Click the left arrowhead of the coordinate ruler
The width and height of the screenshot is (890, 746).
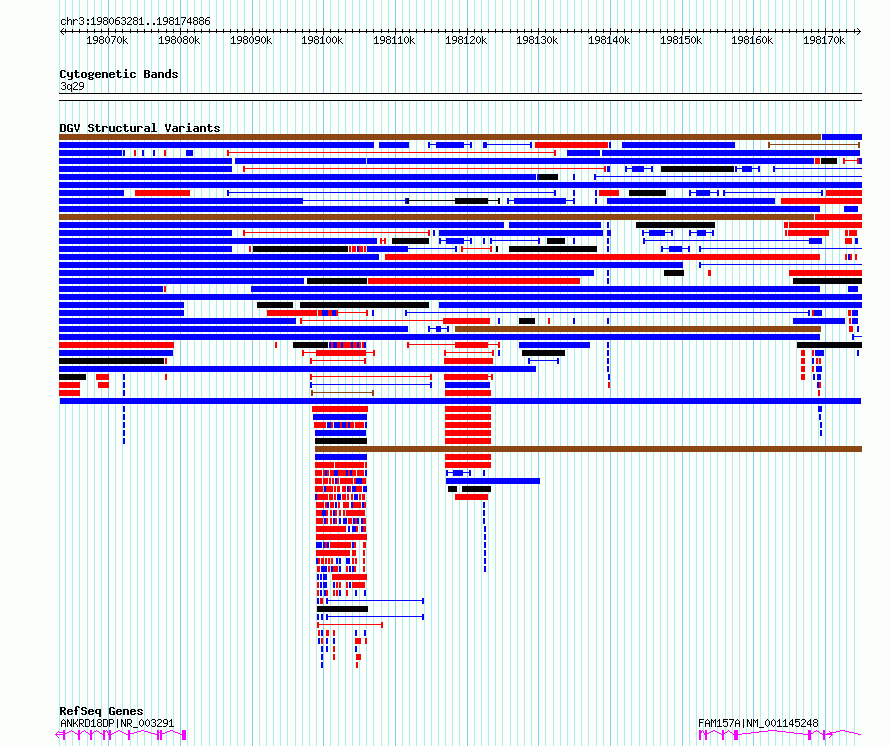coord(62,32)
